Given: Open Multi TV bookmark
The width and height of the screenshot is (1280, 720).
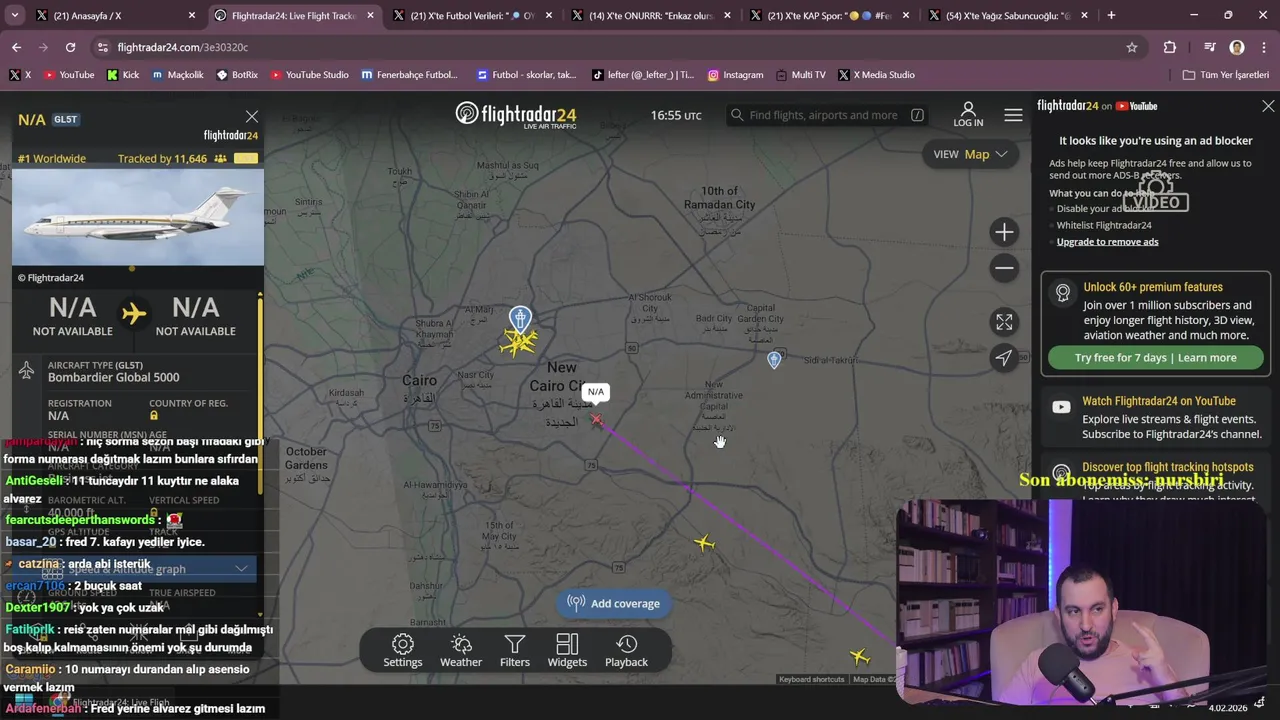Looking at the screenshot, I should click(799, 75).
